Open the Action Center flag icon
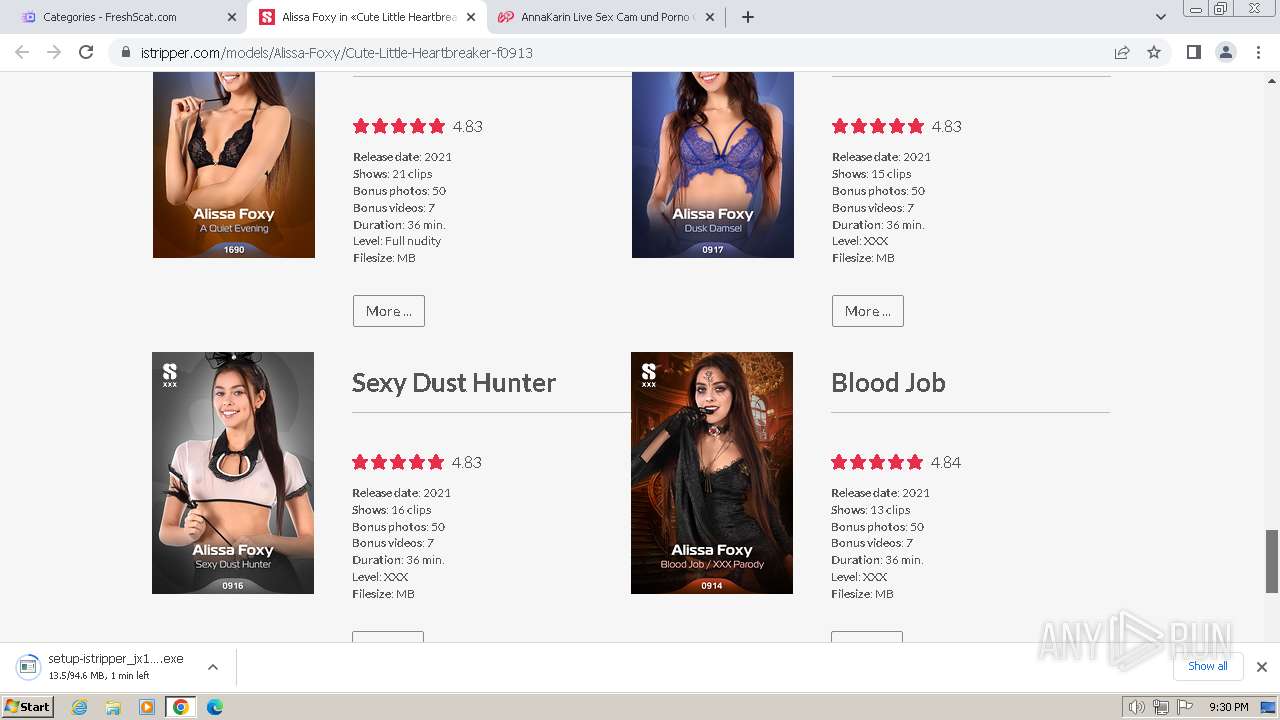 (x=1184, y=707)
